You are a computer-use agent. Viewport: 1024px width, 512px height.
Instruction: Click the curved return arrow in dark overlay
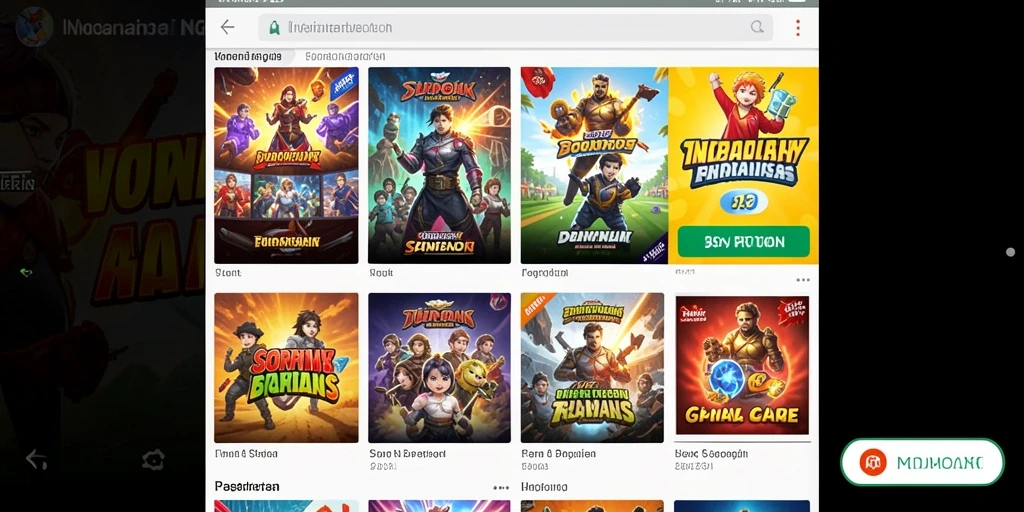(x=36, y=460)
